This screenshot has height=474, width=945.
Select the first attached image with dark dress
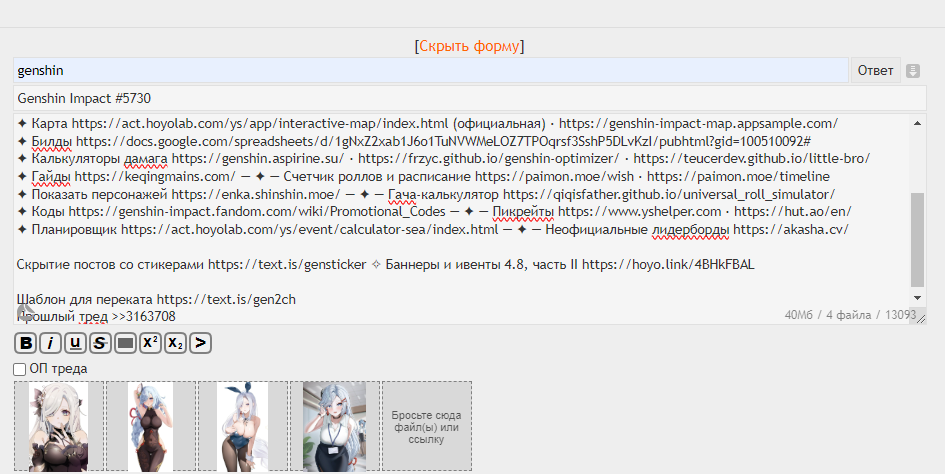click(58, 426)
